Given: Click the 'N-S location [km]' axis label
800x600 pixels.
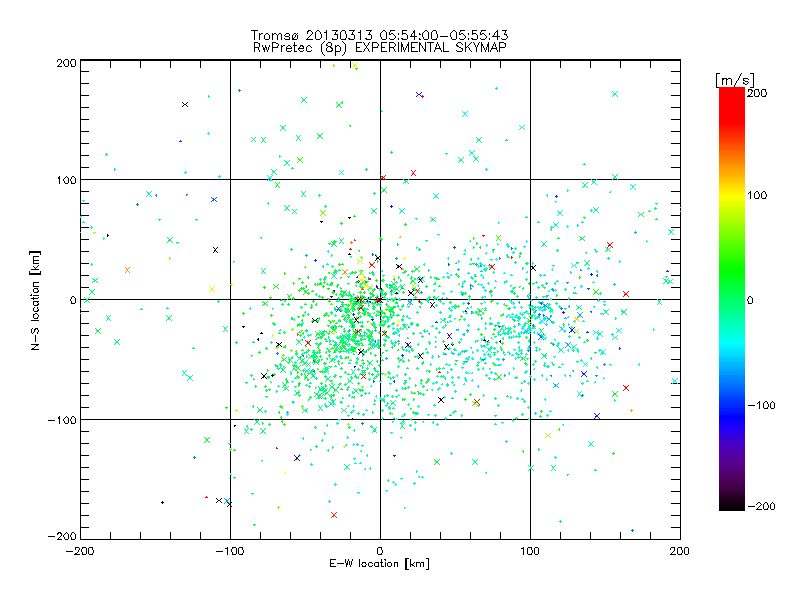Looking at the screenshot, I should point(35,300).
